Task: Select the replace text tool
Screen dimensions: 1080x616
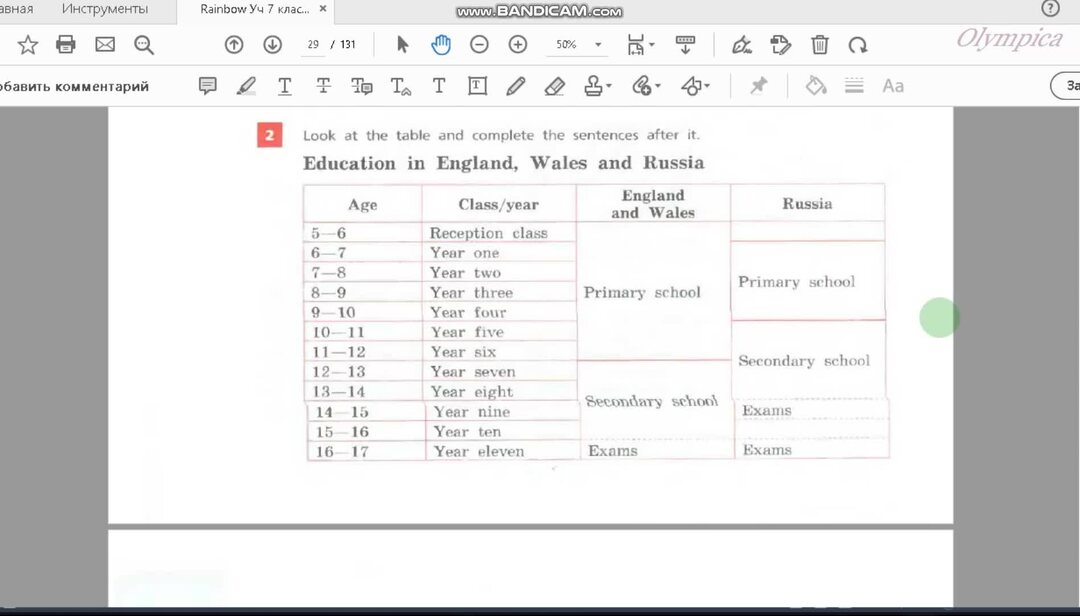Action: pyautogui.click(x=362, y=86)
